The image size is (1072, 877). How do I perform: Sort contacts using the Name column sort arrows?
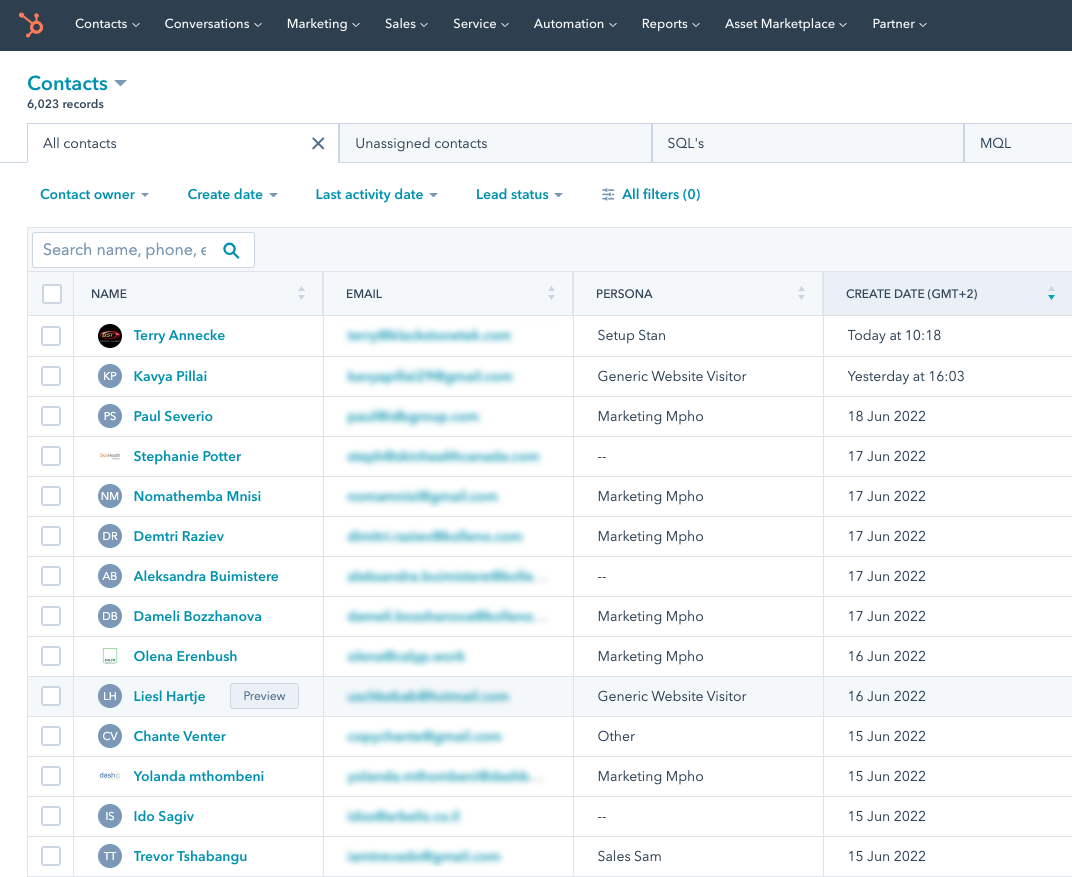click(301, 293)
